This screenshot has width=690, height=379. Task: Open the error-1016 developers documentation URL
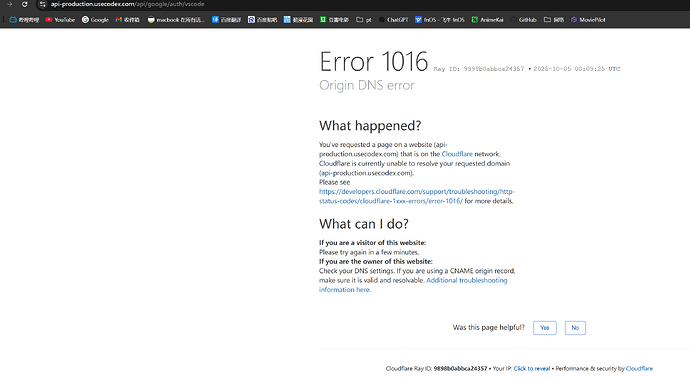[416, 196]
